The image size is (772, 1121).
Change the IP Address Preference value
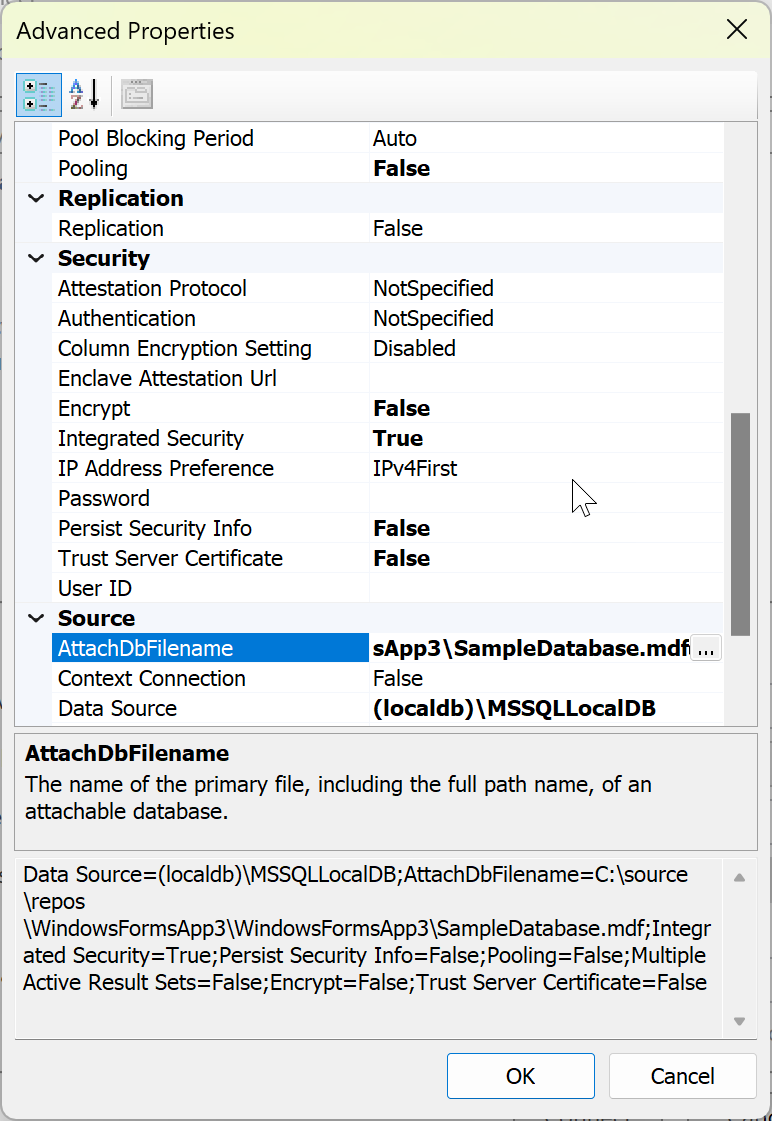pyautogui.click(x=450, y=468)
